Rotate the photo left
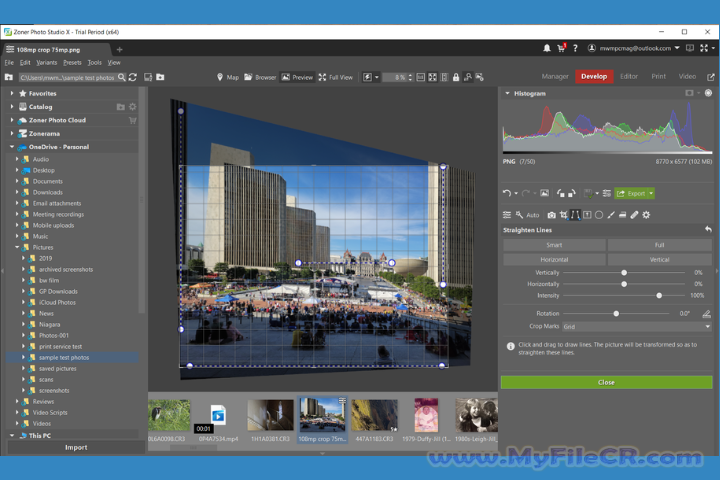Viewport: 720px width, 480px height. [561, 193]
